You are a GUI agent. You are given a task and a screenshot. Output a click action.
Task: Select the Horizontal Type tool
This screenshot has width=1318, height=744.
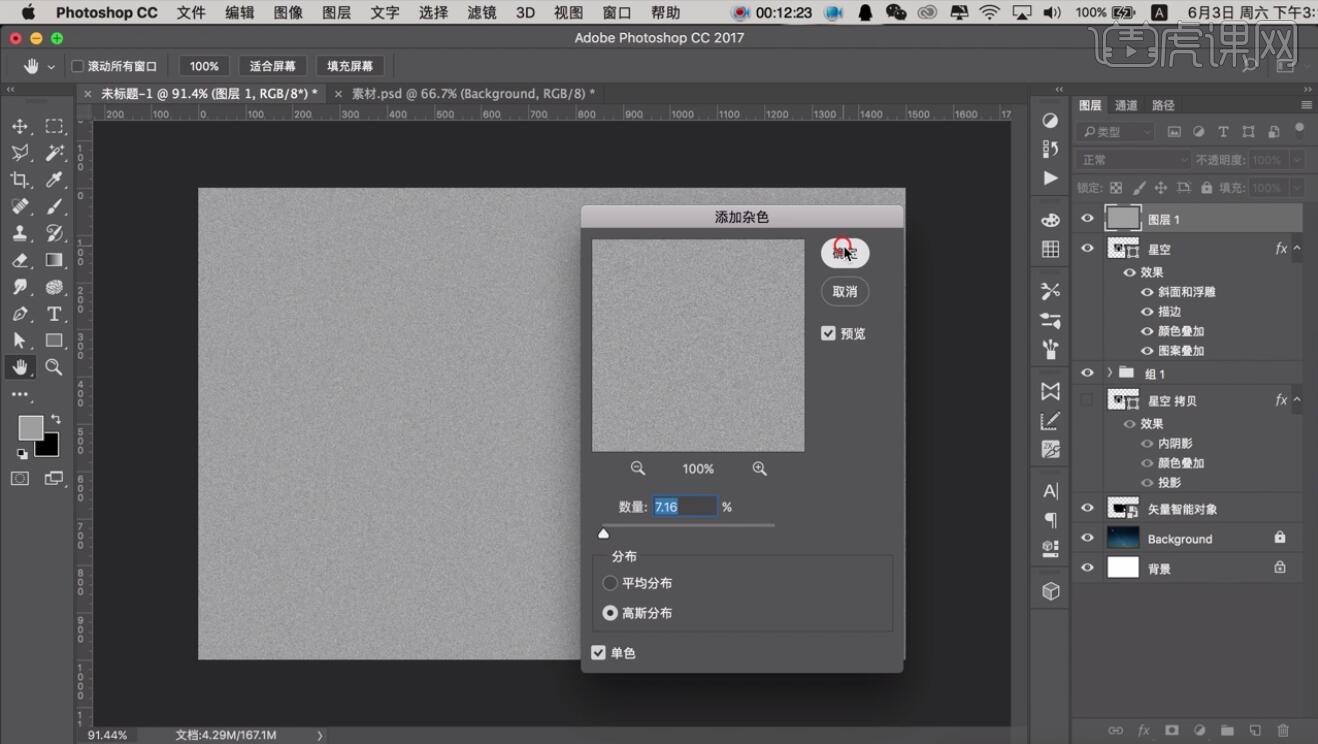coord(54,314)
